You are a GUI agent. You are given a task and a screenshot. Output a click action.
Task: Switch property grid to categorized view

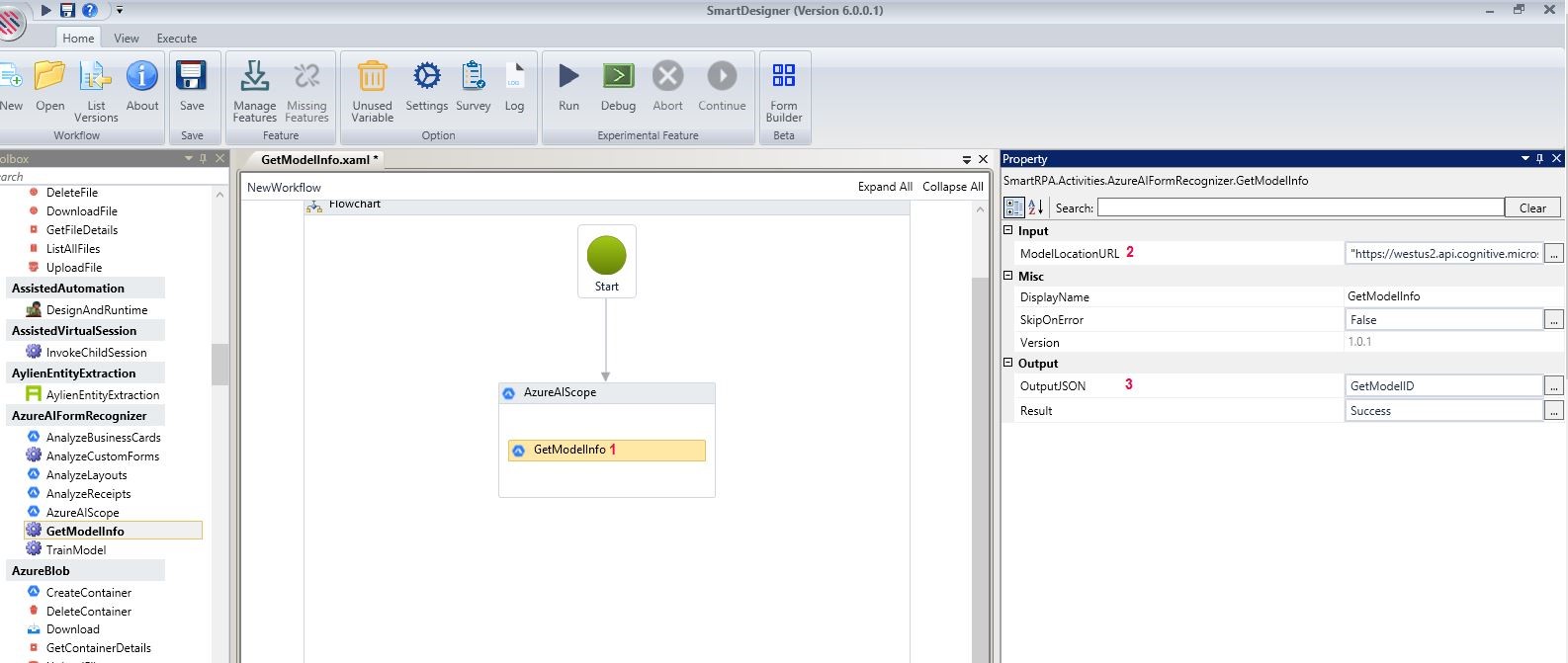click(x=1014, y=207)
